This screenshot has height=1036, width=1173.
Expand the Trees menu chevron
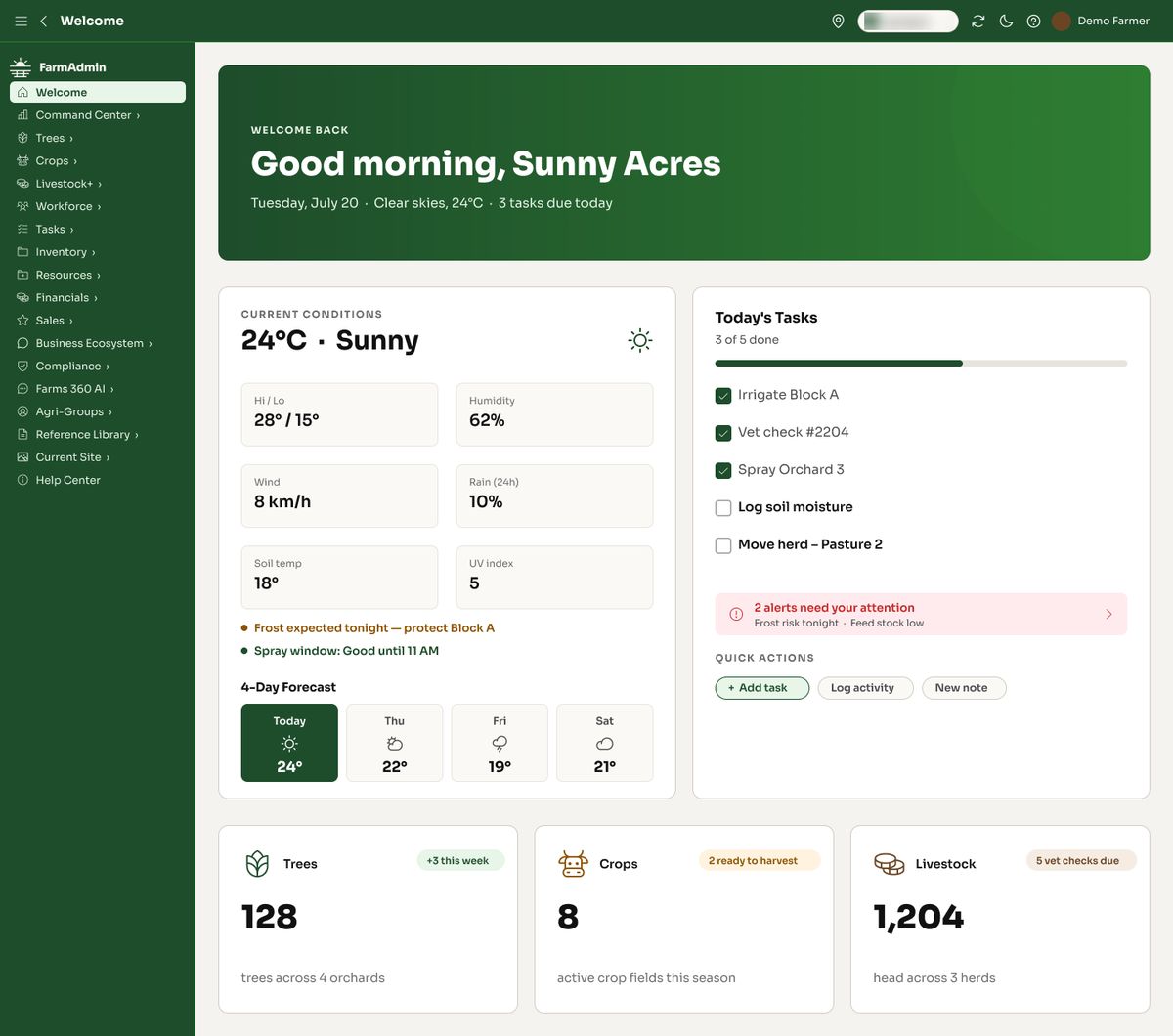71,138
